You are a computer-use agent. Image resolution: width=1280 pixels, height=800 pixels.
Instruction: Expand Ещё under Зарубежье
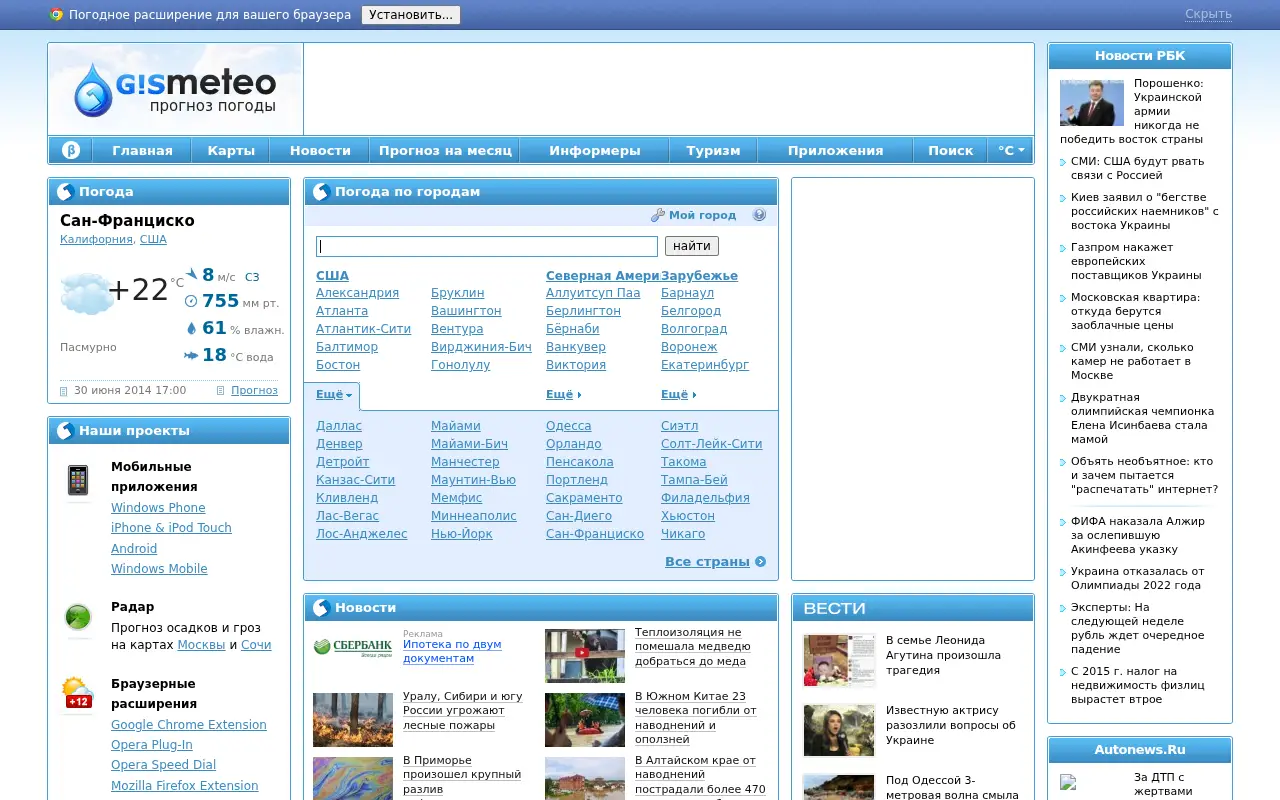[679, 395]
